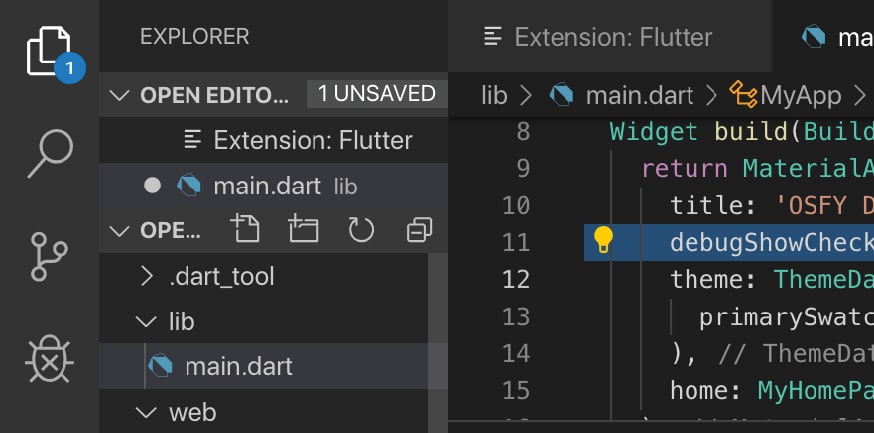Click the lightbulb code action icon

(x=603, y=240)
